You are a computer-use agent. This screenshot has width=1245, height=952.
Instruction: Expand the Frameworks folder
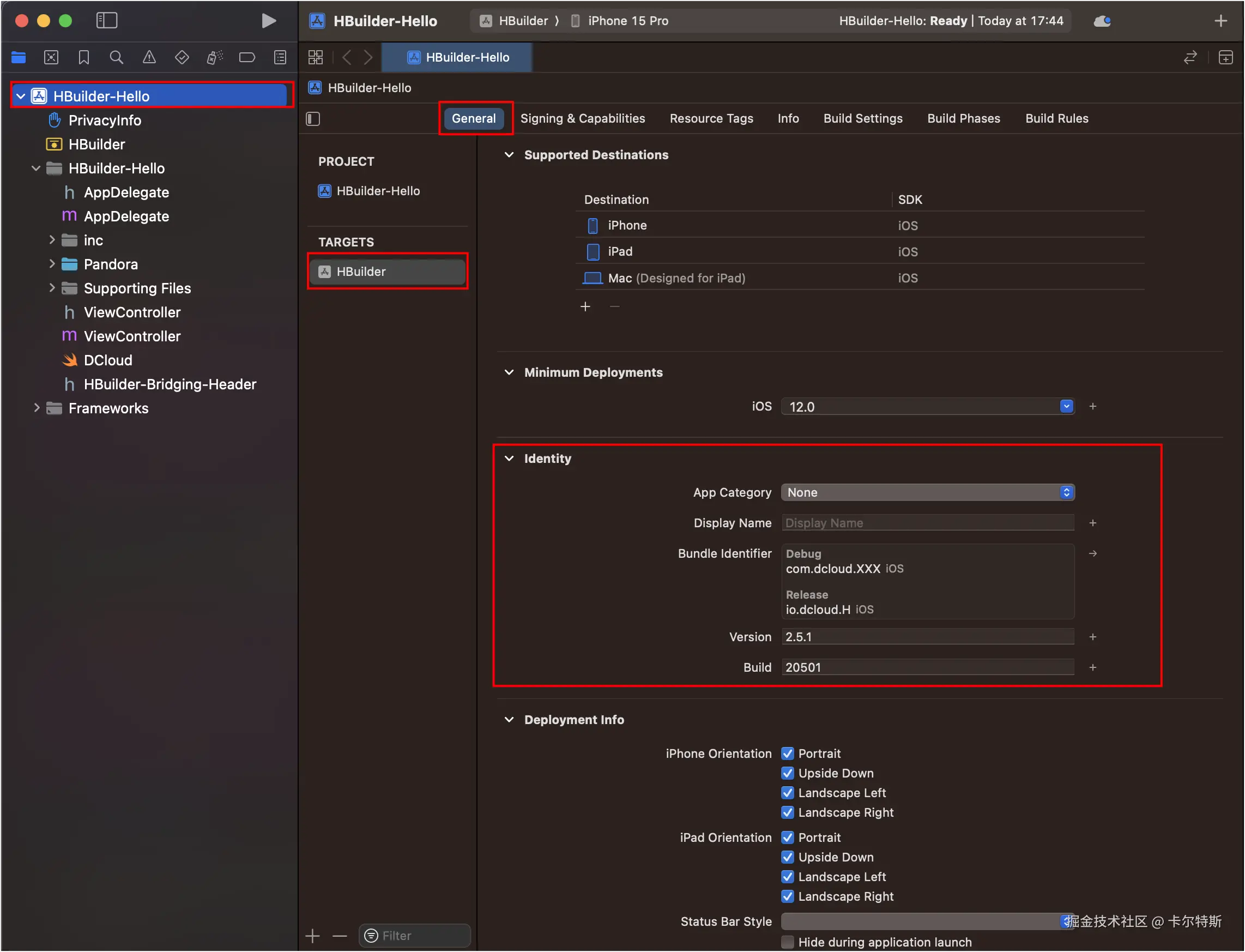pyautogui.click(x=37, y=408)
